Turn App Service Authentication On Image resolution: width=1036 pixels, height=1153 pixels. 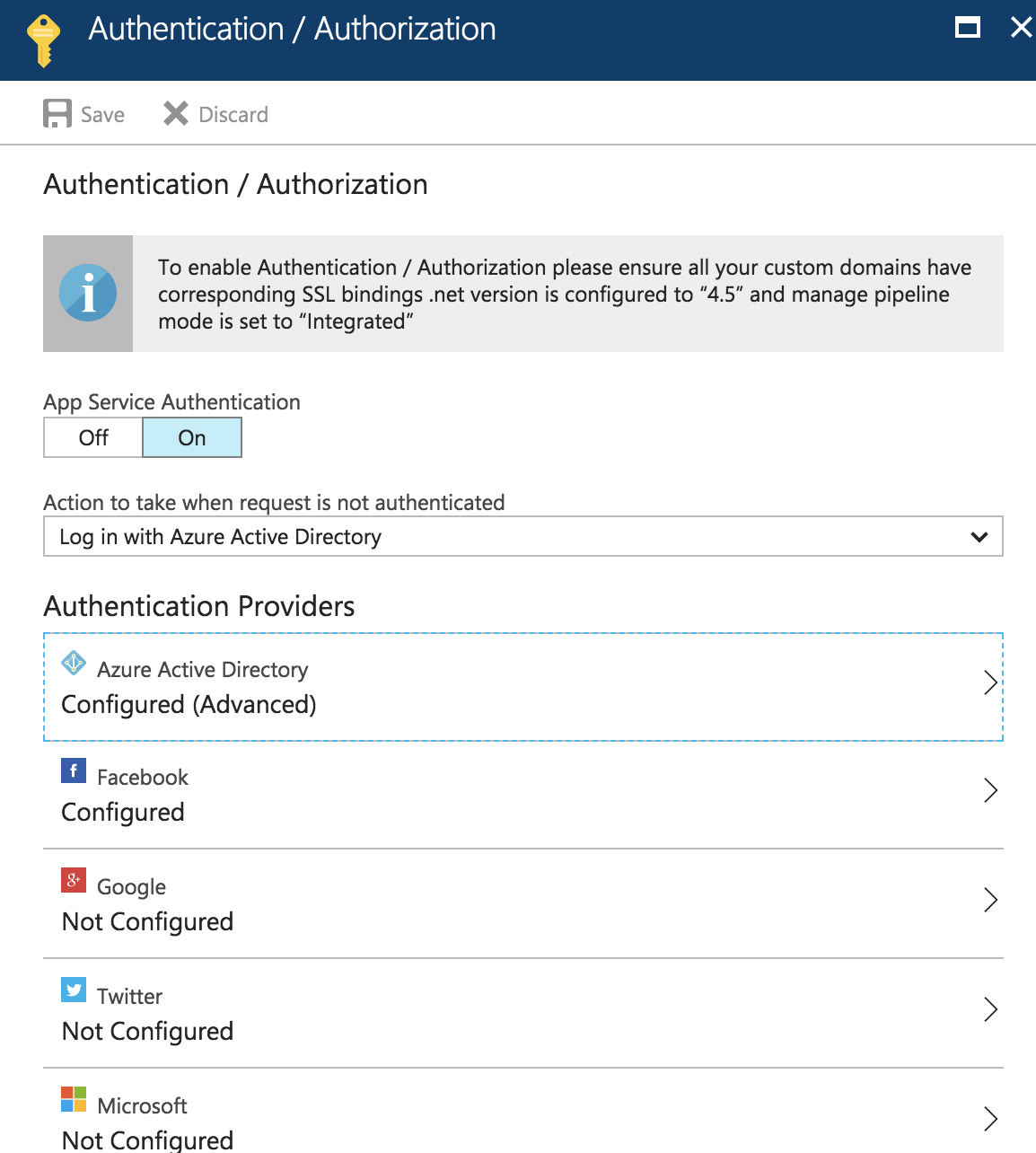pyautogui.click(x=192, y=437)
